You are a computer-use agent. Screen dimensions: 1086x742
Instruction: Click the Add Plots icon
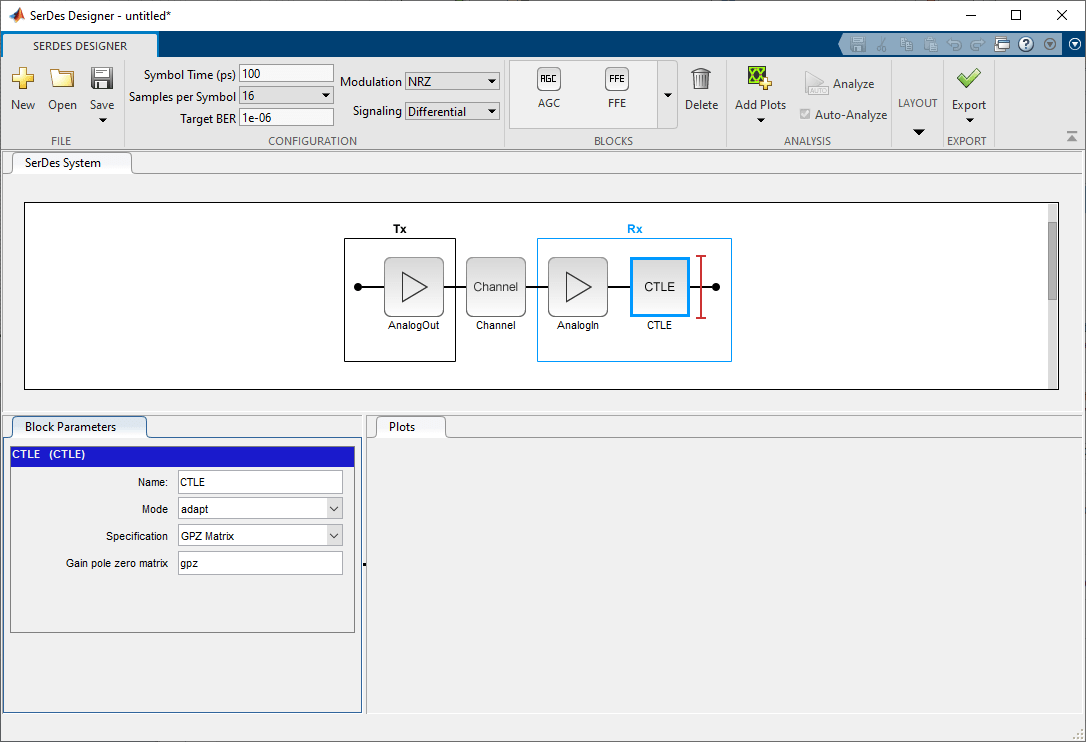pyautogui.click(x=760, y=78)
